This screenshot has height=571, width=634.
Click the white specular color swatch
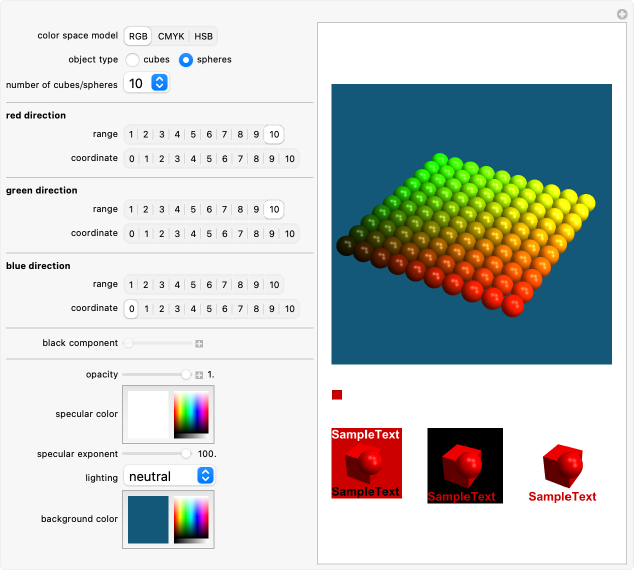(148, 415)
